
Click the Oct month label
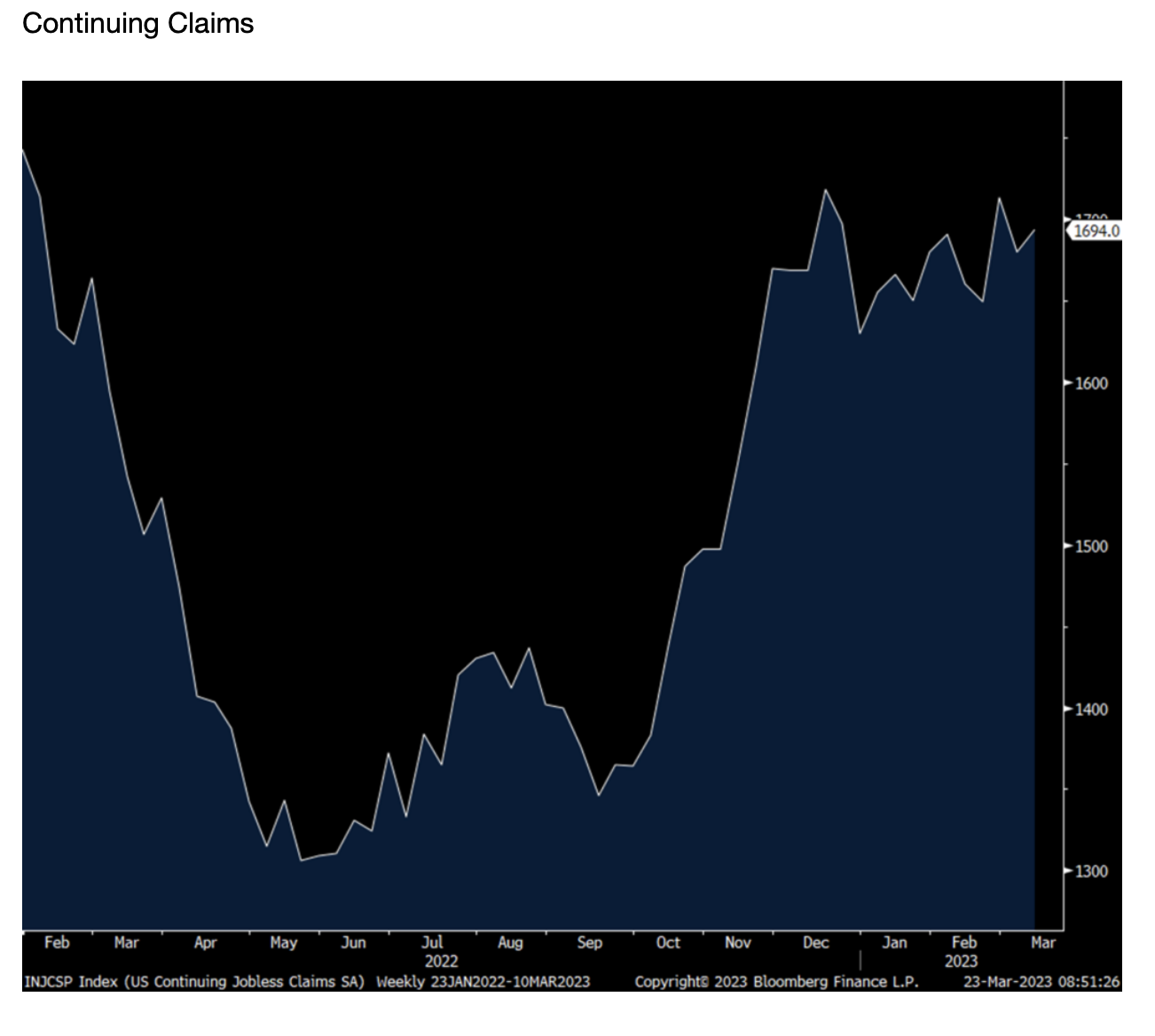click(x=667, y=943)
